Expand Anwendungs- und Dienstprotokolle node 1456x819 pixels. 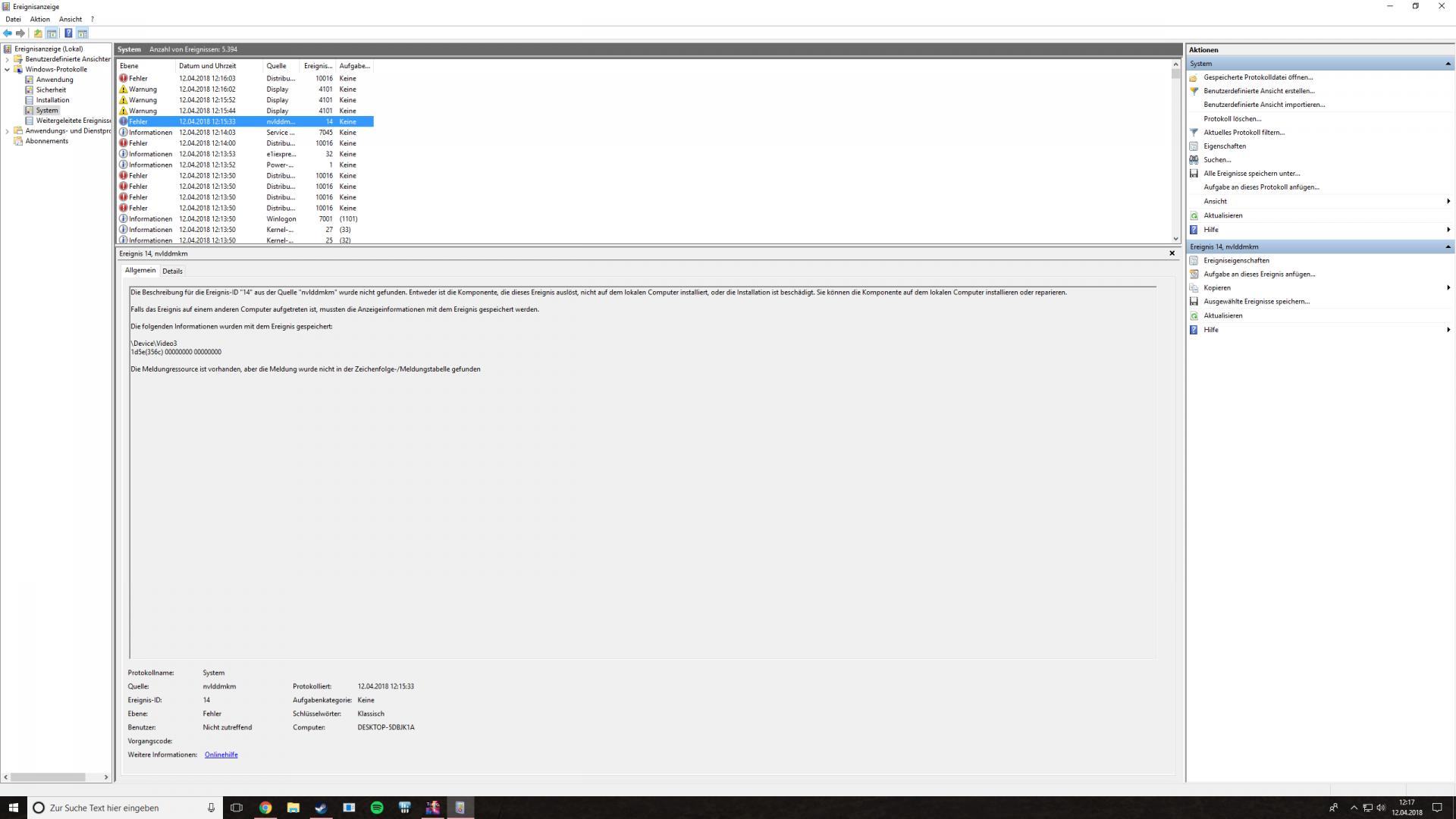pyautogui.click(x=8, y=131)
